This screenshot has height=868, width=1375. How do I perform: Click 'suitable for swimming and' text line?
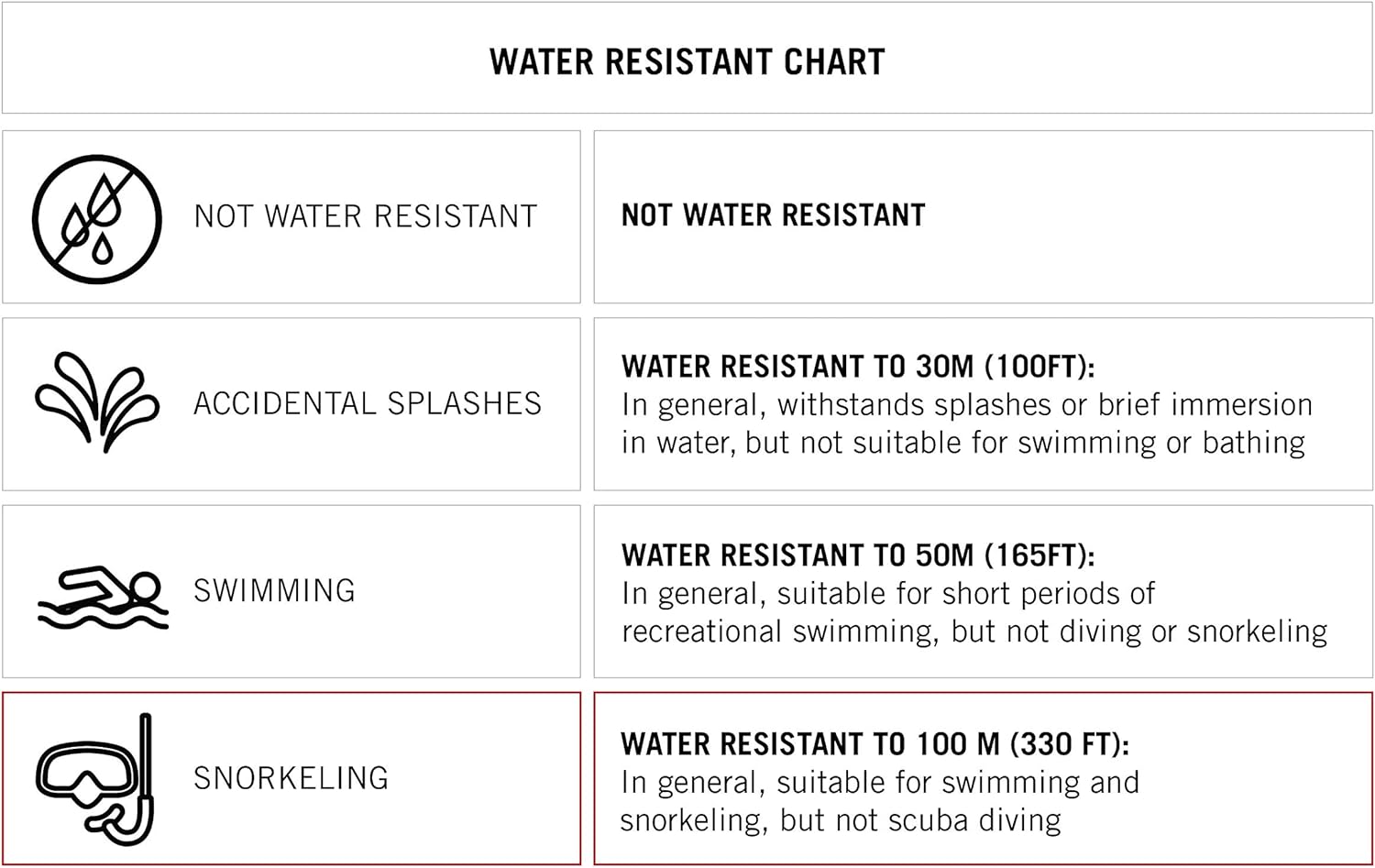(957, 783)
